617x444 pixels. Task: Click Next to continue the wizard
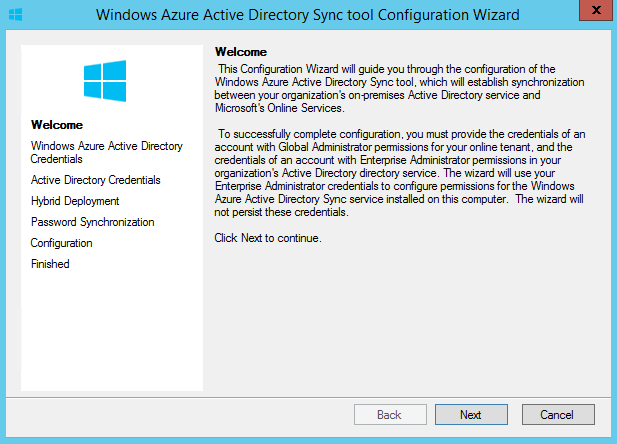point(471,414)
